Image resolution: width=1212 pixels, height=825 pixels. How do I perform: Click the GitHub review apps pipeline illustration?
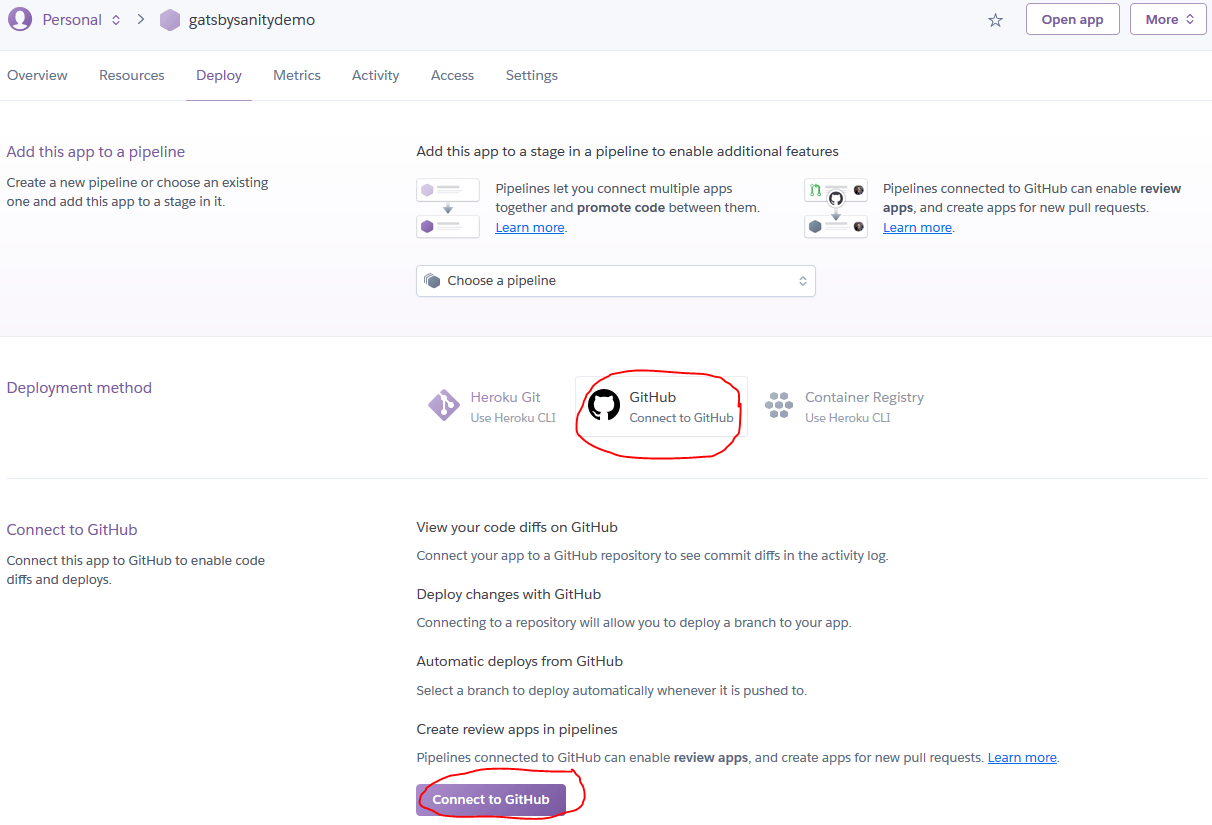coord(836,208)
